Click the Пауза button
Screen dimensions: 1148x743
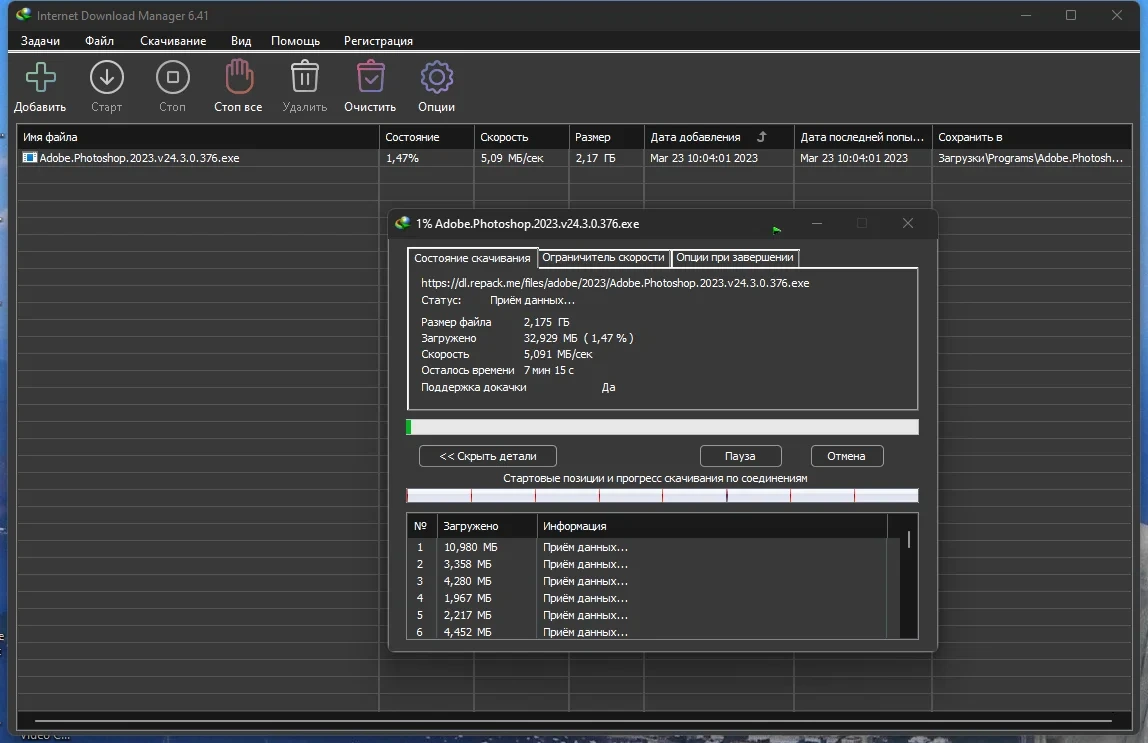click(x=740, y=456)
